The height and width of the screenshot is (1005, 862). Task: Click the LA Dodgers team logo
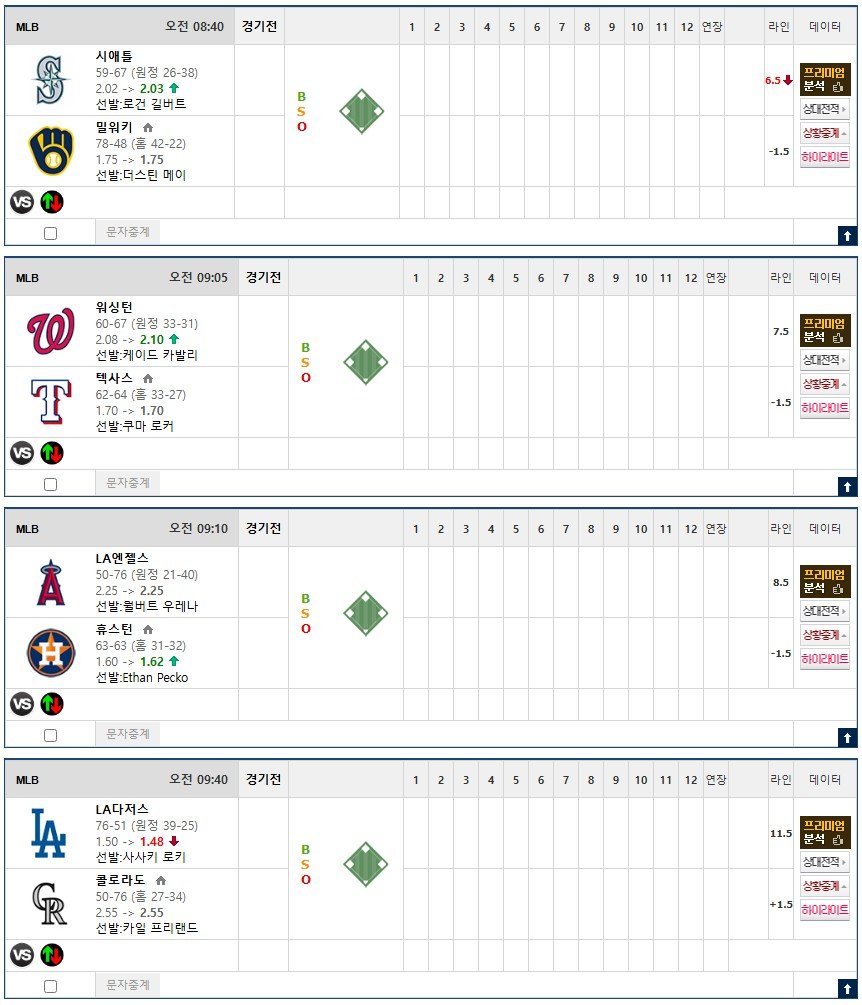click(x=49, y=833)
